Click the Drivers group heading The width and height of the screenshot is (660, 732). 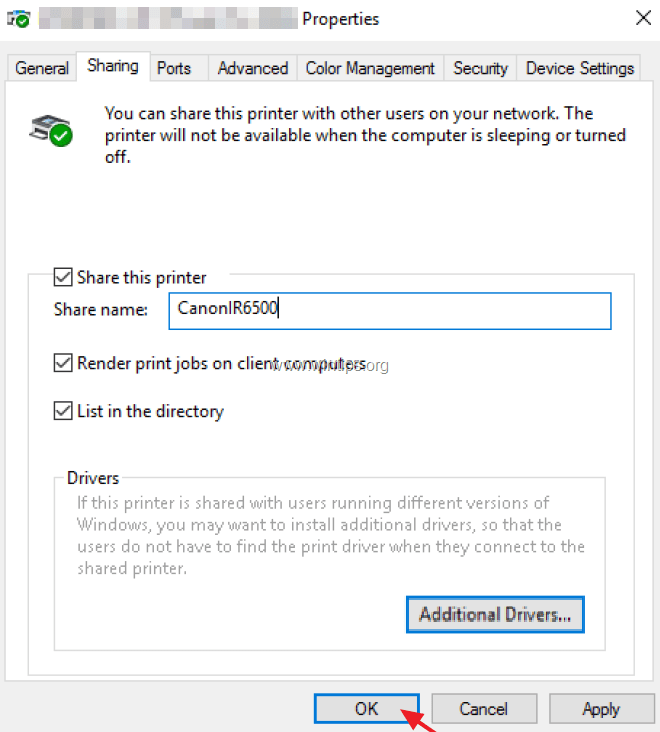point(93,478)
